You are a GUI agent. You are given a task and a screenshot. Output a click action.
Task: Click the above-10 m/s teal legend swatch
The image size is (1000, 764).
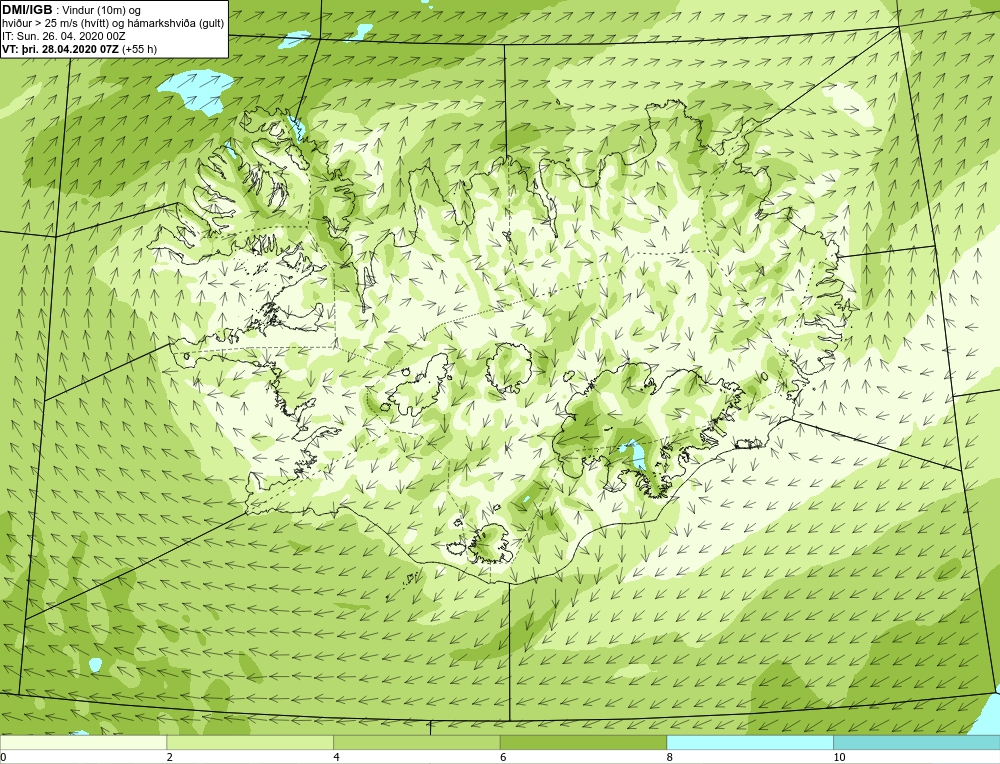916,742
